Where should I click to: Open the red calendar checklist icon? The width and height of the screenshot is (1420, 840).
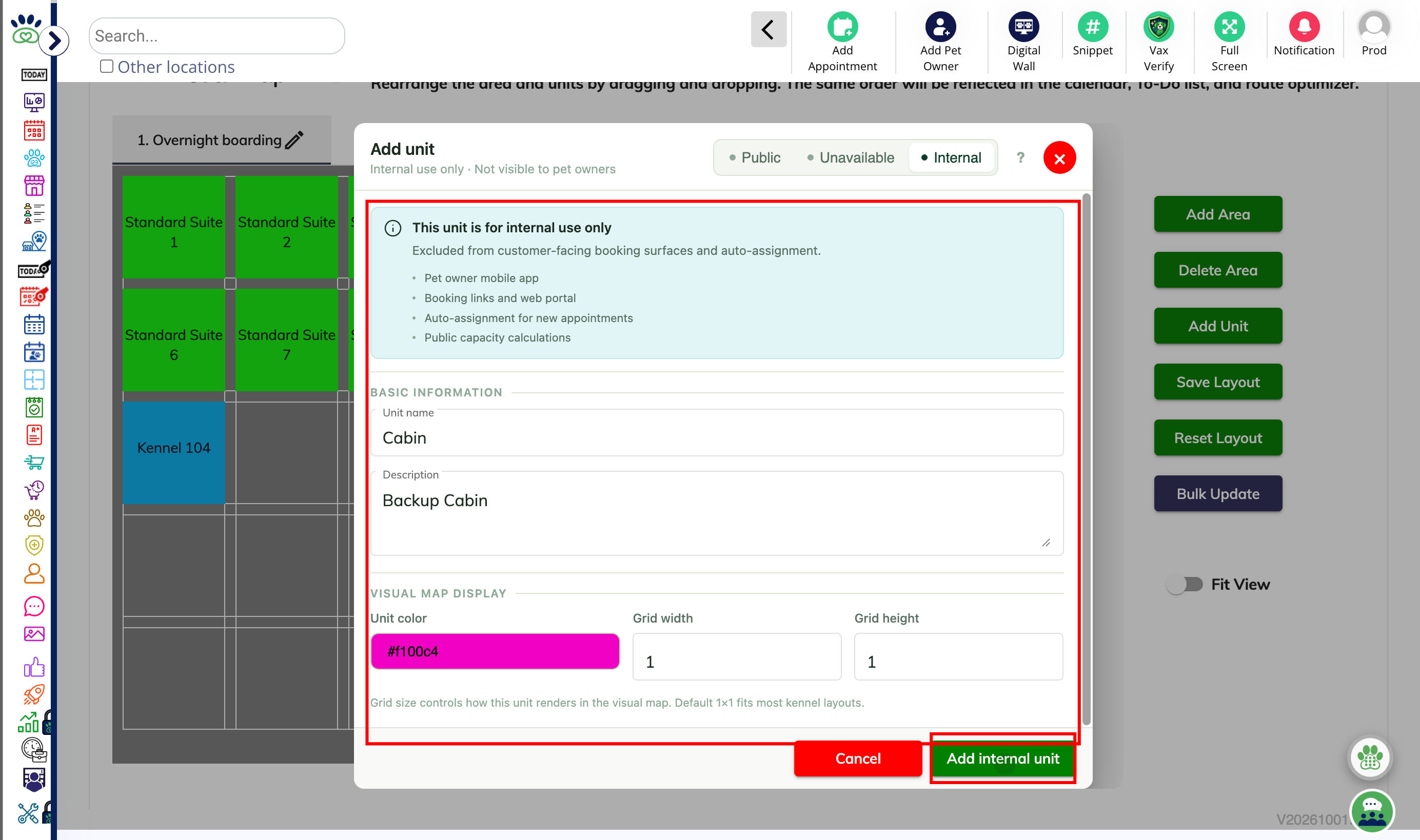[34, 130]
